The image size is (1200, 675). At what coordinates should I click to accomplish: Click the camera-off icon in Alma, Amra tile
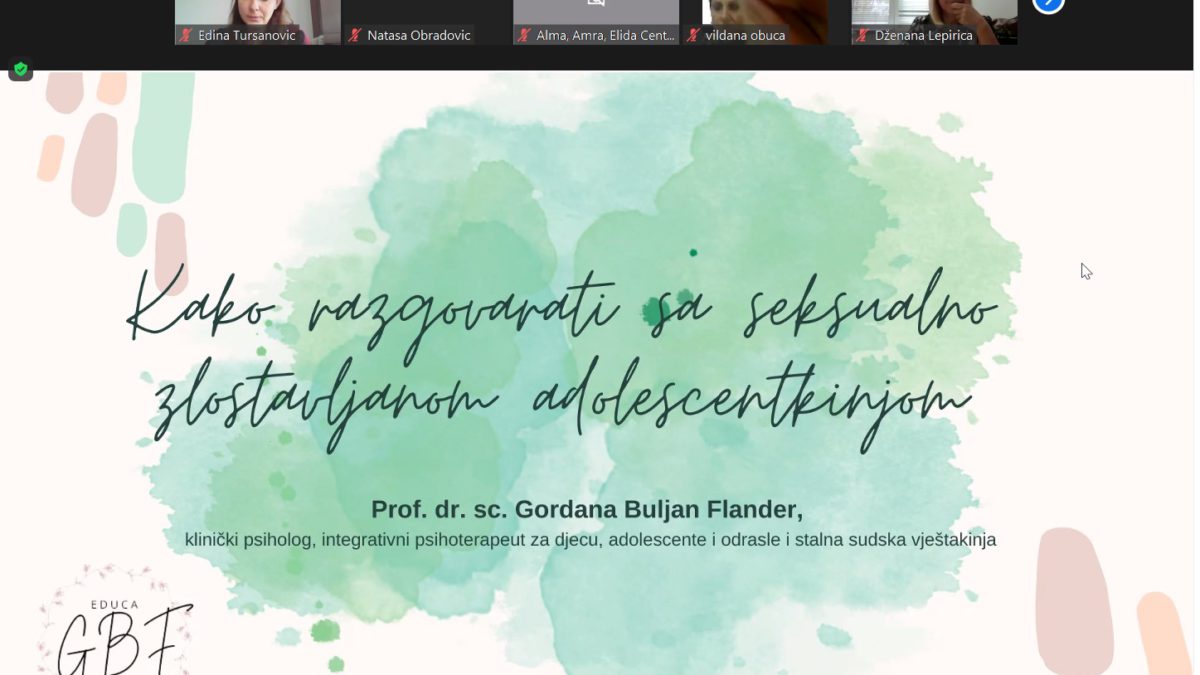tap(596, 3)
